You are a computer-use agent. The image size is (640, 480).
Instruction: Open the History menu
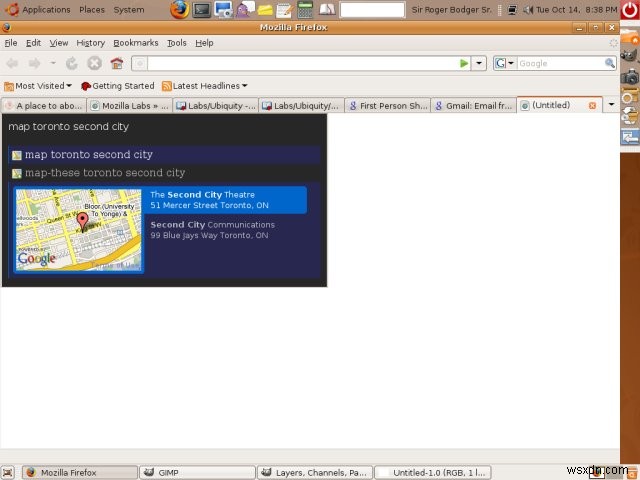(91, 43)
